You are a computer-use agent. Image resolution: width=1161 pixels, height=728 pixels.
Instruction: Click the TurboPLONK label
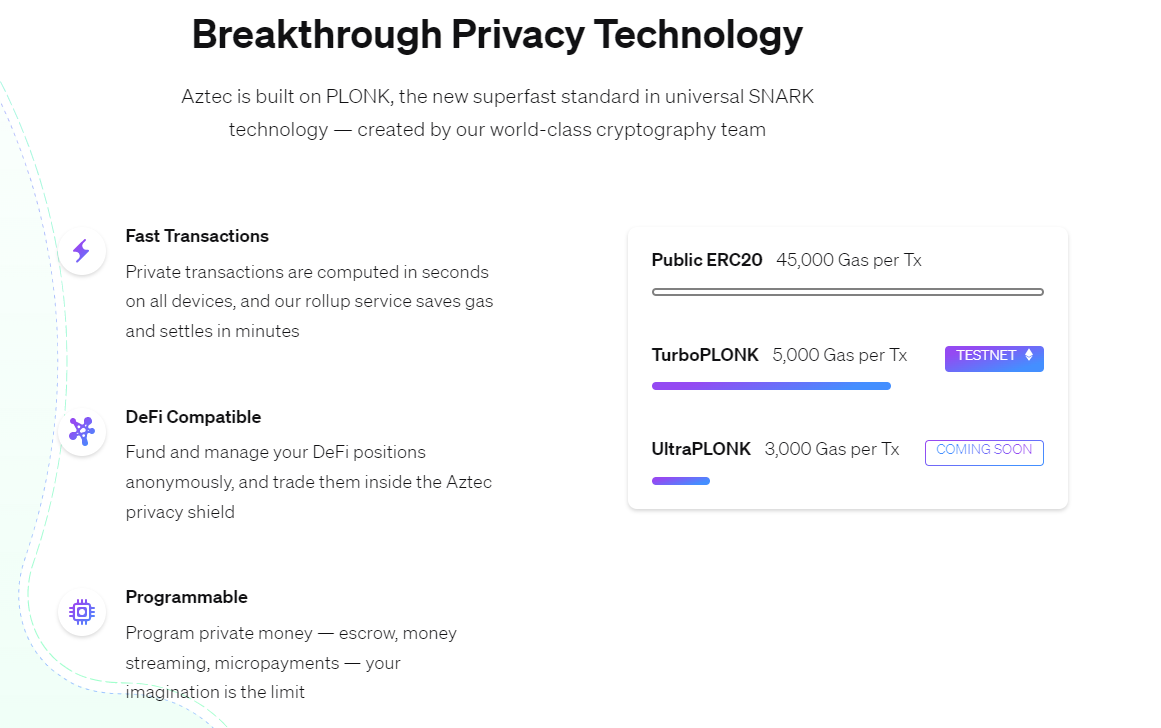click(x=705, y=355)
